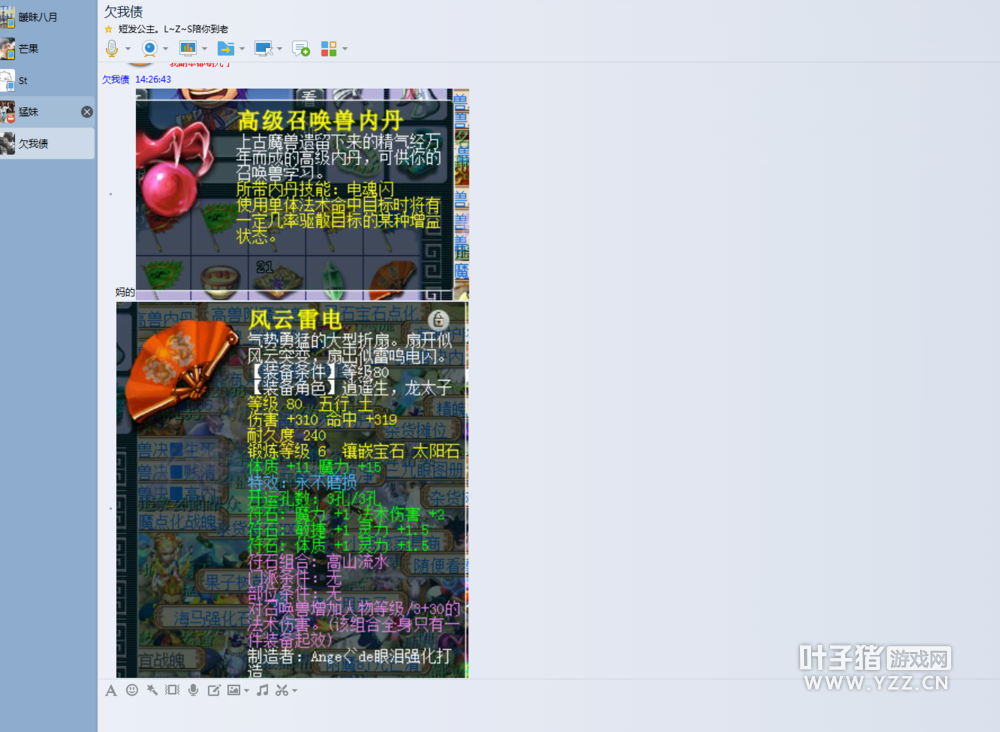Expand the apps grid dropdown arrow
This screenshot has height=732, width=1000.
point(345,48)
